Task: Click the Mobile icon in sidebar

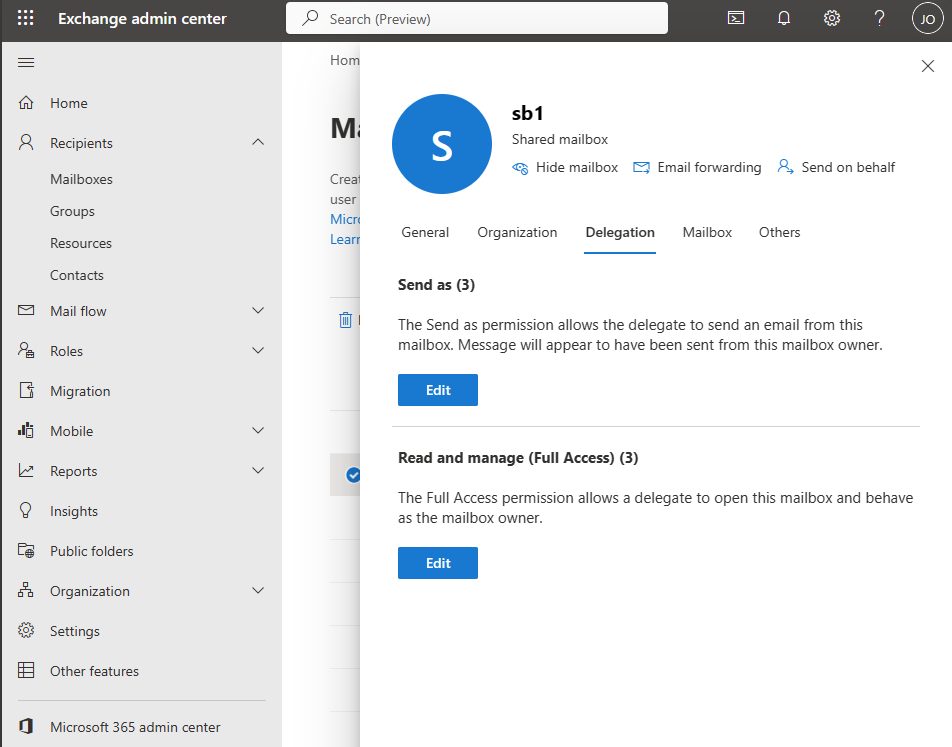Action: pos(26,431)
